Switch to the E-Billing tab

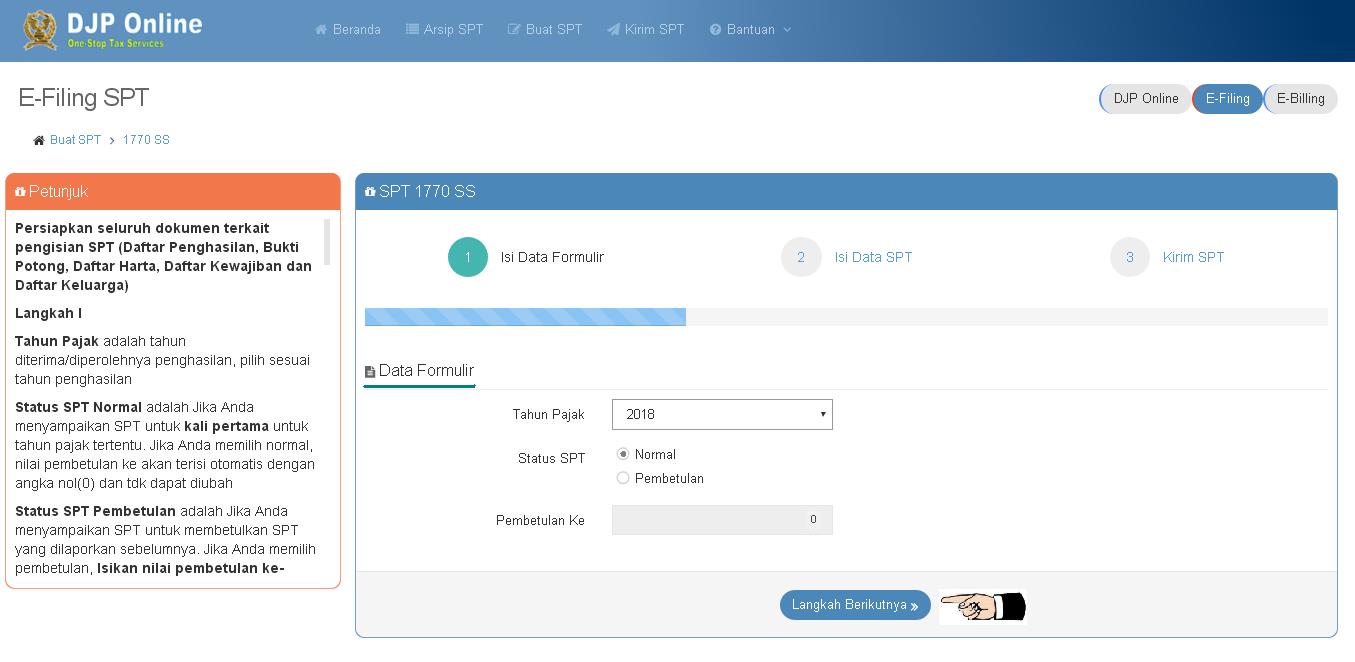[x=1300, y=98]
